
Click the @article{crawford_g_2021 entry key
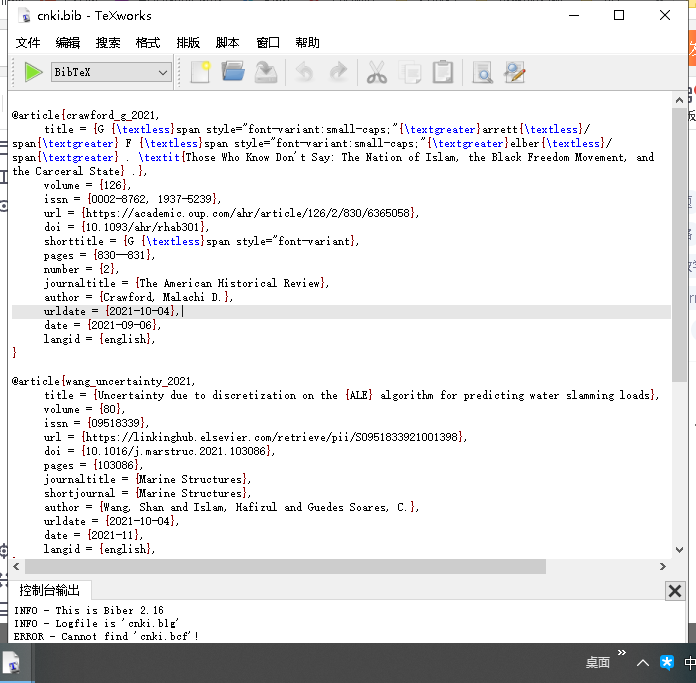[x=86, y=115]
